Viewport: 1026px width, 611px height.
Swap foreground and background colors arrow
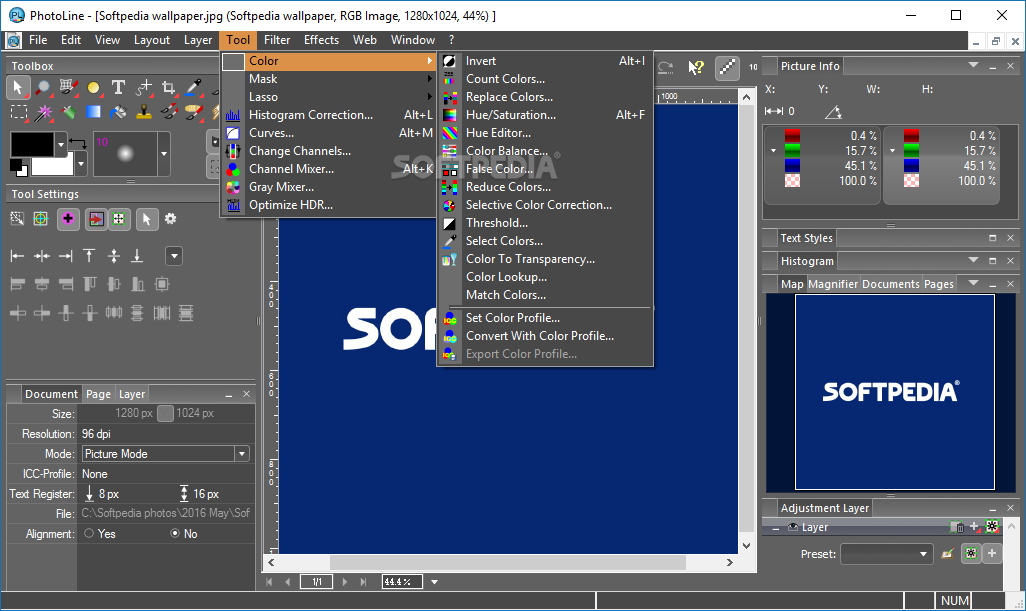tap(78, 142)
